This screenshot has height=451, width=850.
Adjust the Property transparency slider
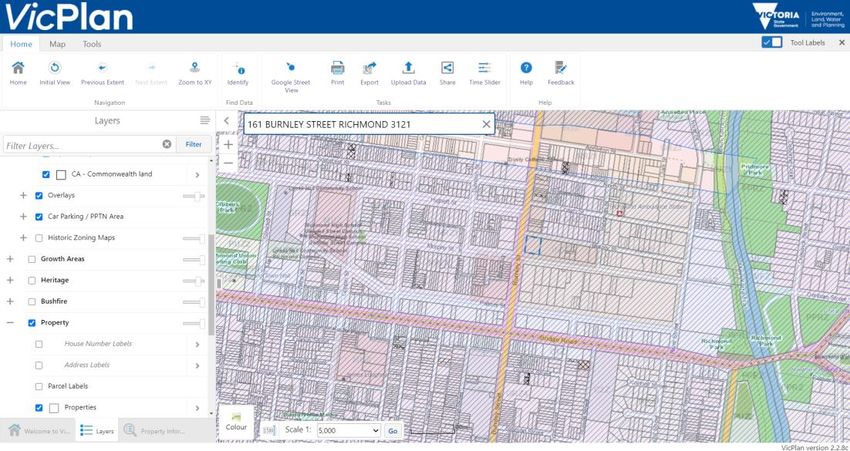point(194,323)
